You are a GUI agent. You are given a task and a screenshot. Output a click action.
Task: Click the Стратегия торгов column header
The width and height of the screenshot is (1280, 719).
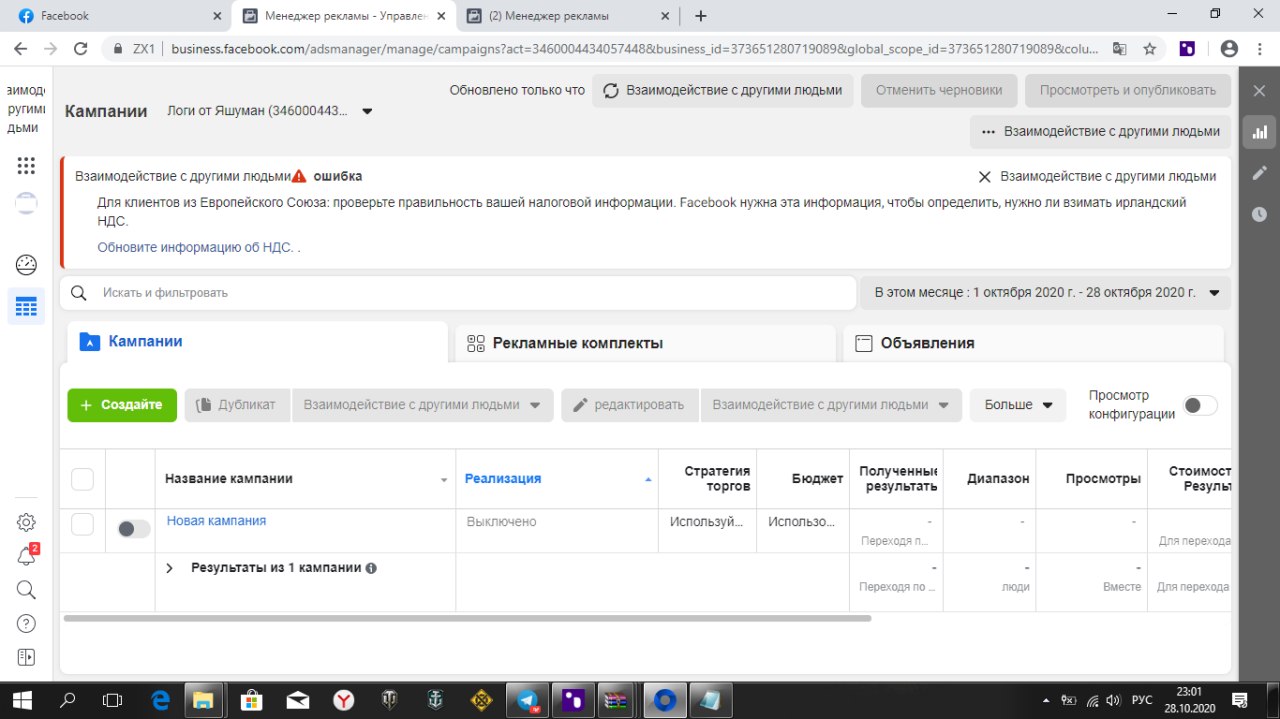tap(716, 479)
